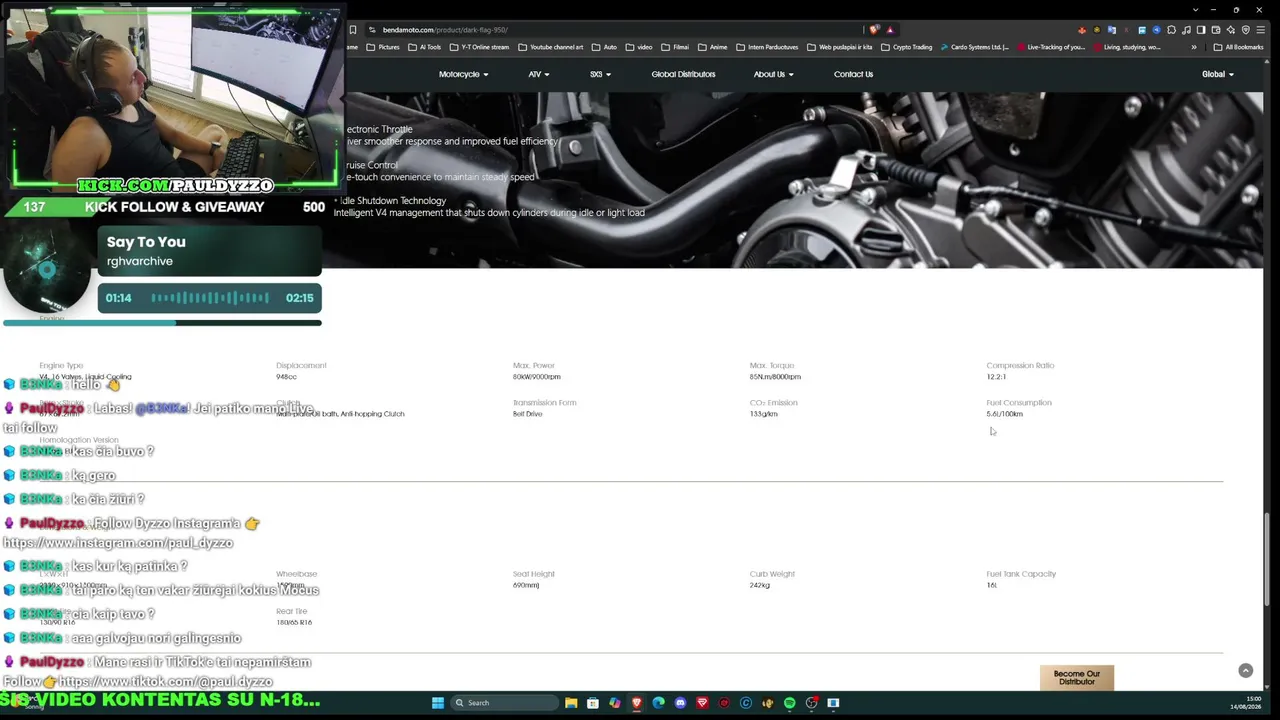Open the tab search chevron in title bar
Image resolution: width=1280 pixels, height=720 pixels.
1195,10
